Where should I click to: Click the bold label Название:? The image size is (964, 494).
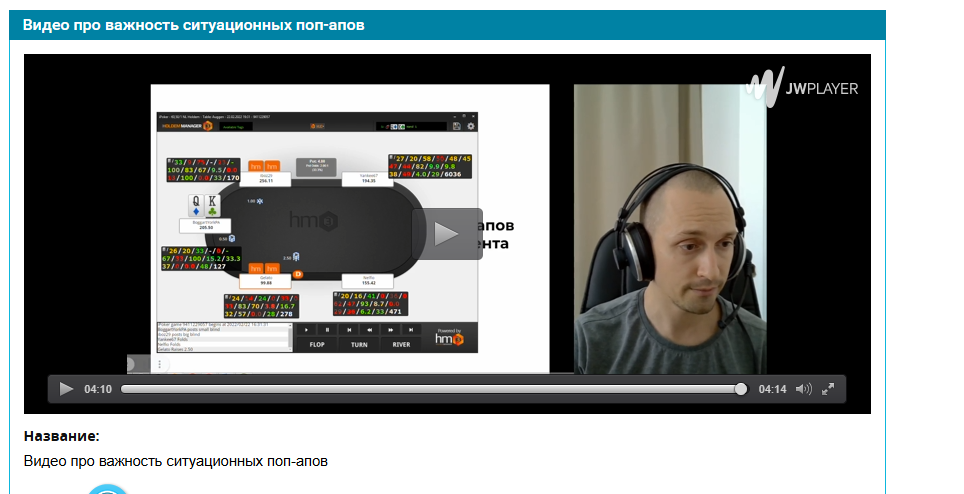(x=61, y=436)
